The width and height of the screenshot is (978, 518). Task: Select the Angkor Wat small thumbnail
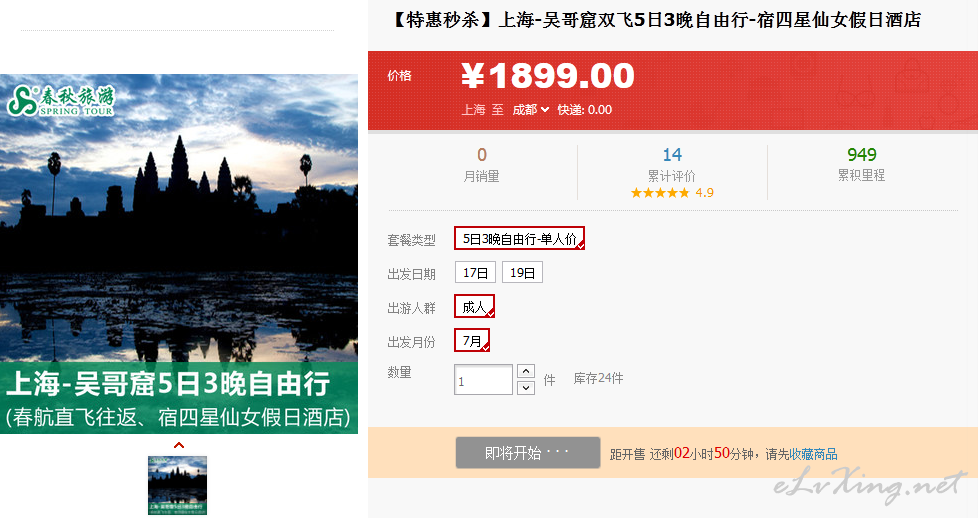(x=178, y=485)
